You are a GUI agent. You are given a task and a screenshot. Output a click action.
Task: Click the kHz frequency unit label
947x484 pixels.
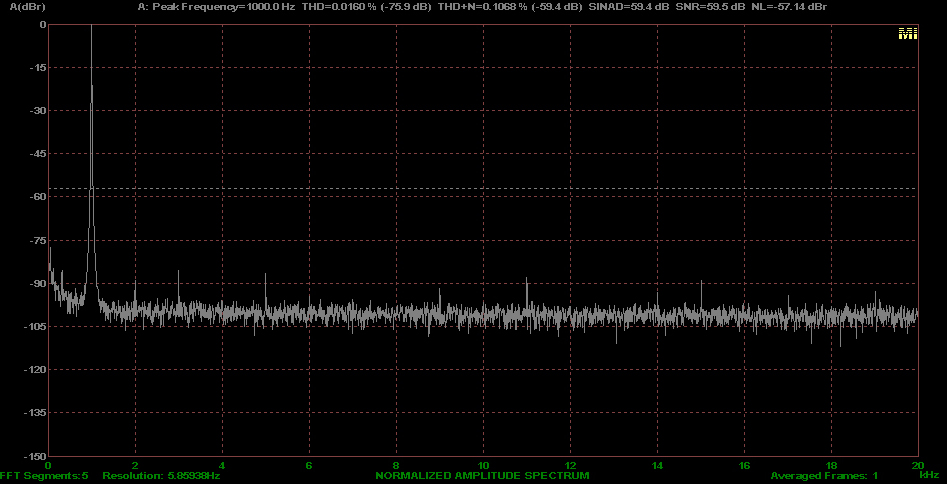929,475
